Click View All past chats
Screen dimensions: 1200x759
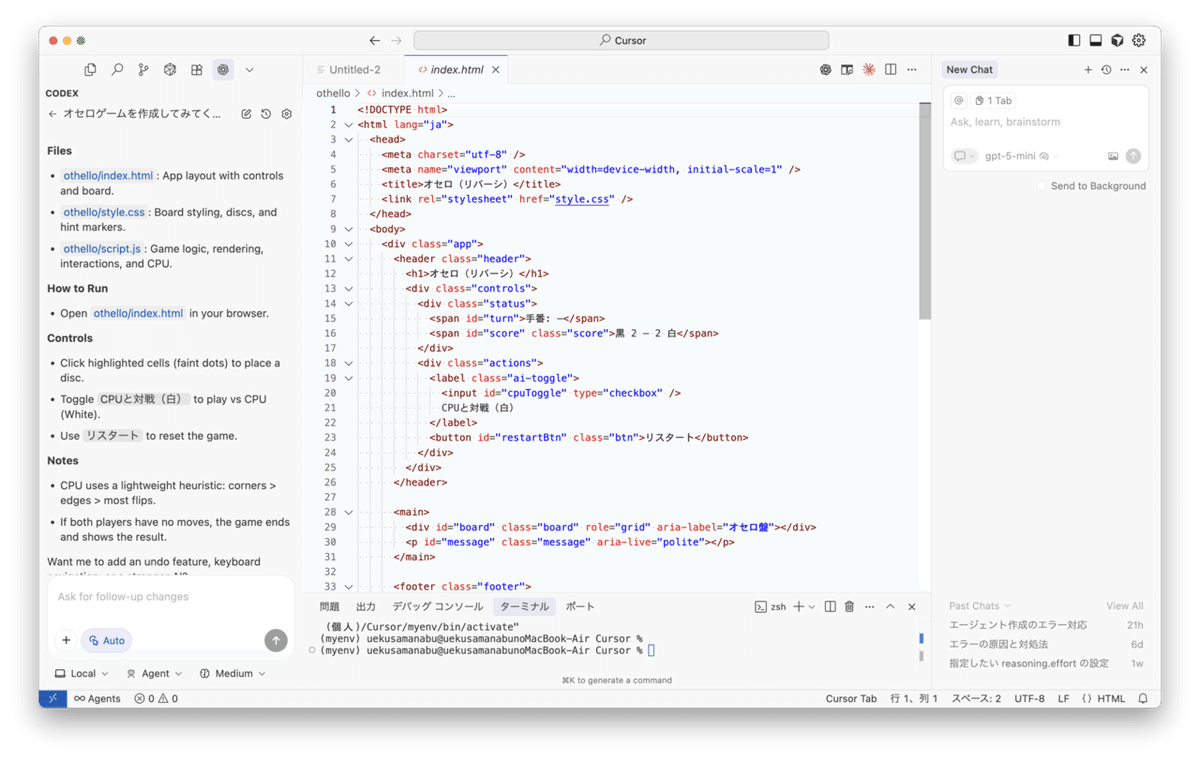pos(1125,605)
